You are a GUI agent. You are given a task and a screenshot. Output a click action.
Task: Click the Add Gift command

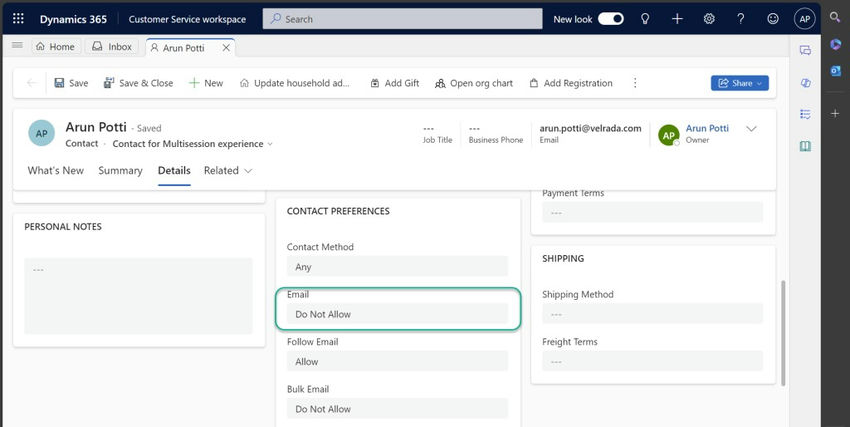(x=395, y=83)
